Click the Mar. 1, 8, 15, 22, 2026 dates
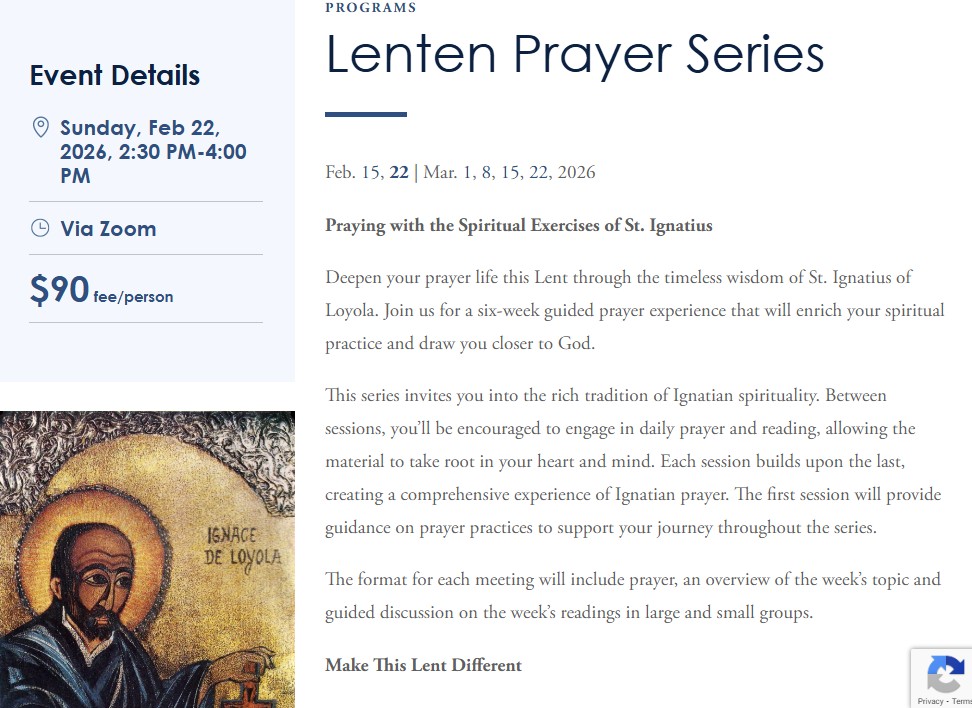 pos(509,172)
